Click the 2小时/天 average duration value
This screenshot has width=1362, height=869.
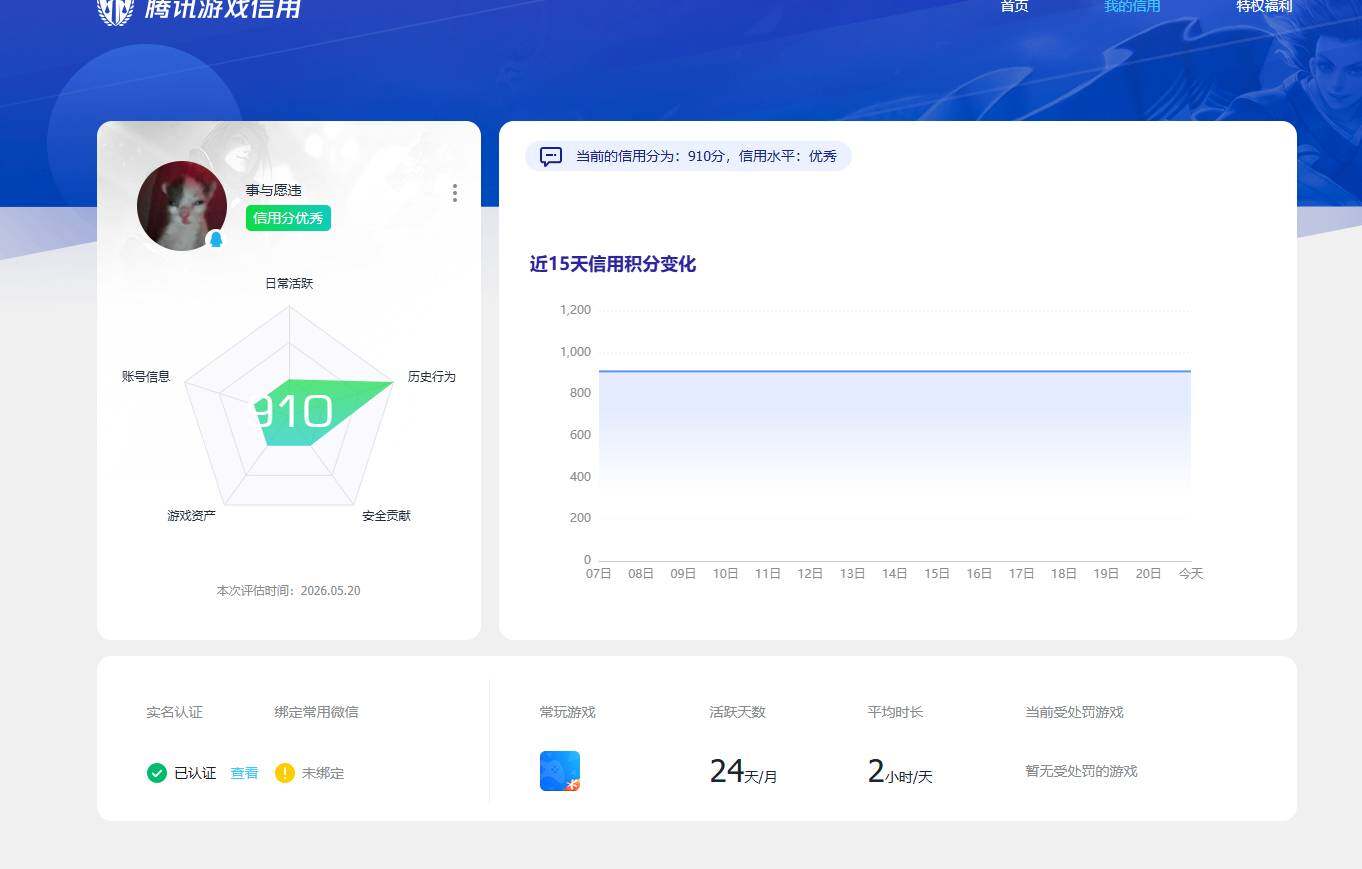900,772
